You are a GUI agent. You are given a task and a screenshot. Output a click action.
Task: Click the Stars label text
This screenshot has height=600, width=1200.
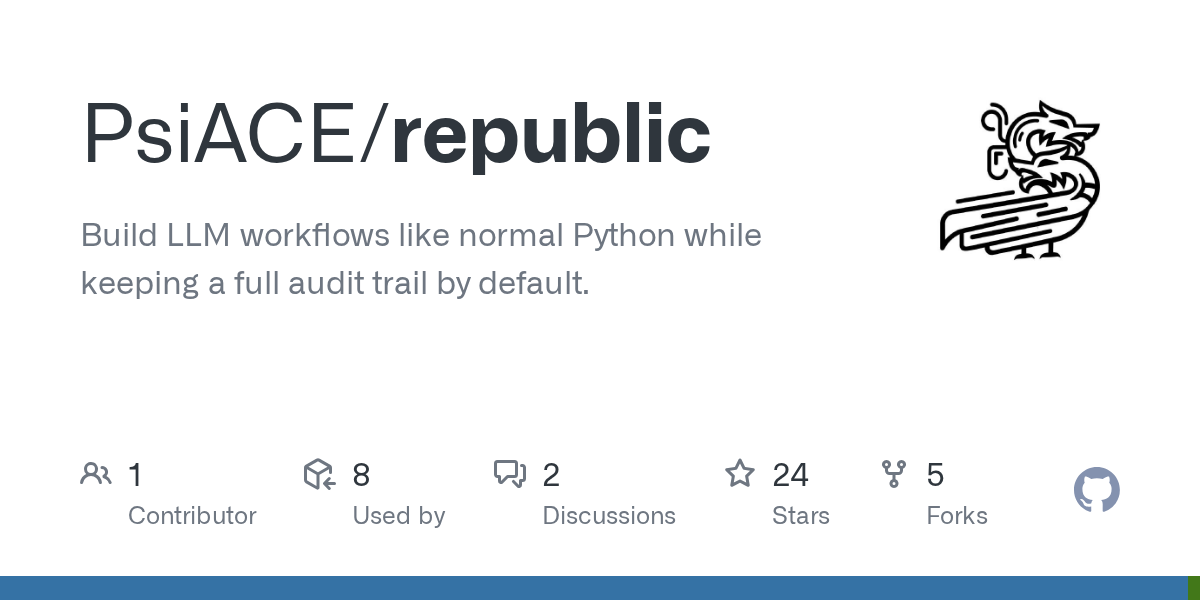[x=800, y=516]
